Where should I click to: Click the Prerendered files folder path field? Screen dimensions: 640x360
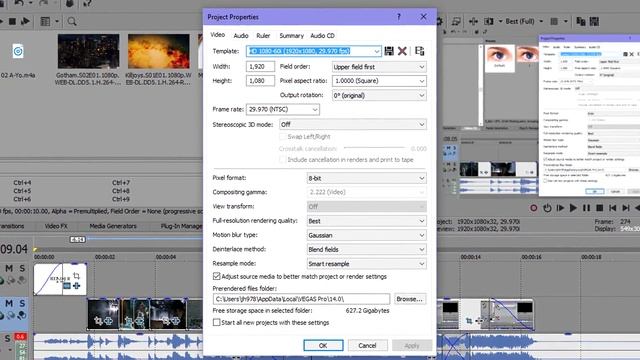pyautogui.click(x=301, y=299)
